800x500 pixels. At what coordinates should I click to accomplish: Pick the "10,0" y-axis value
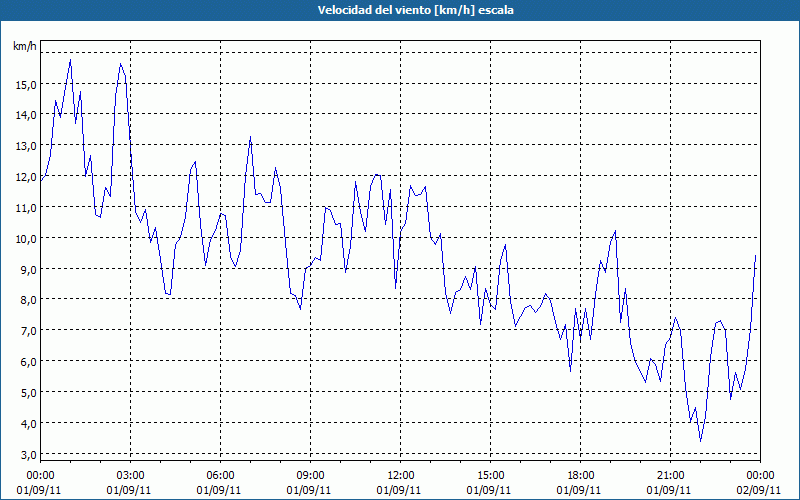26,239
